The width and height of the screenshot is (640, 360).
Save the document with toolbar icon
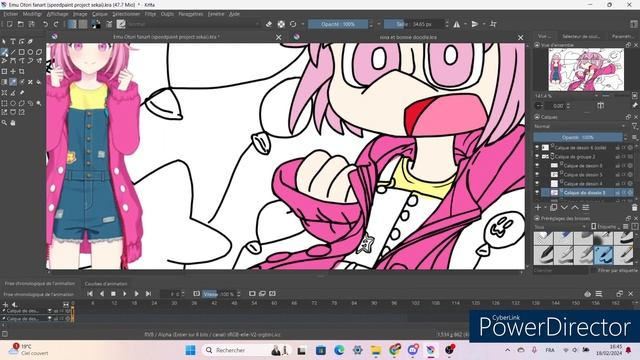pyautogui.click(x=31, y=24)
